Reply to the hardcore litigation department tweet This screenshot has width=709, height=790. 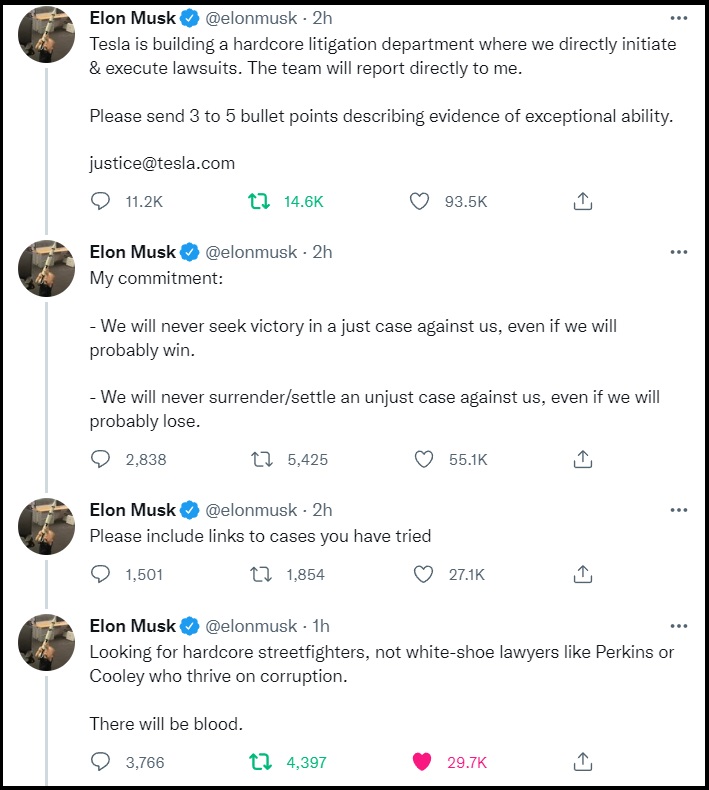point(100,202)
